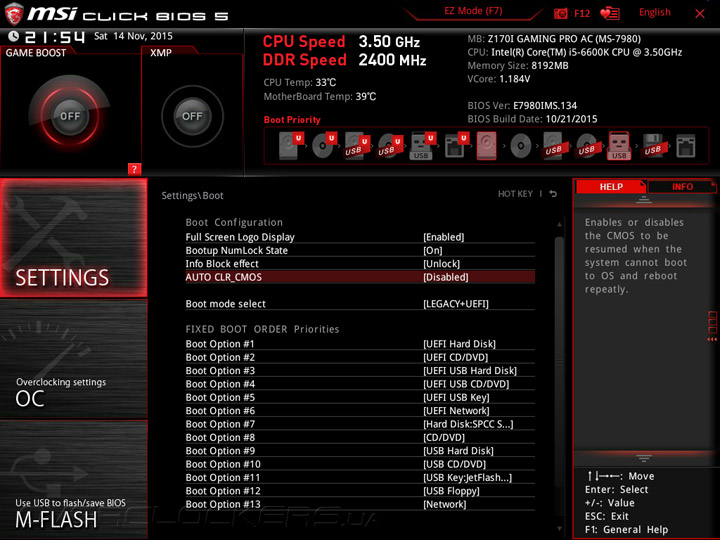The image size is (720, 540).
Task: Click the hotkey back arrow icon
Action: [553, 194]
